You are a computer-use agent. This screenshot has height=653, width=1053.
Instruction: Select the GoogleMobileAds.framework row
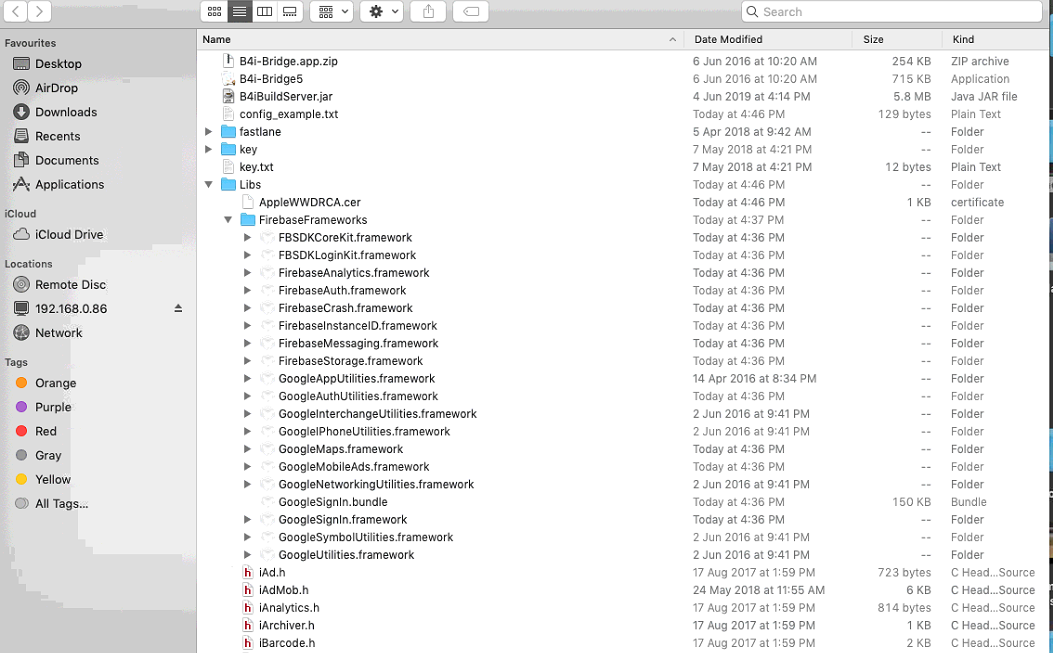(x=625, y=466)
